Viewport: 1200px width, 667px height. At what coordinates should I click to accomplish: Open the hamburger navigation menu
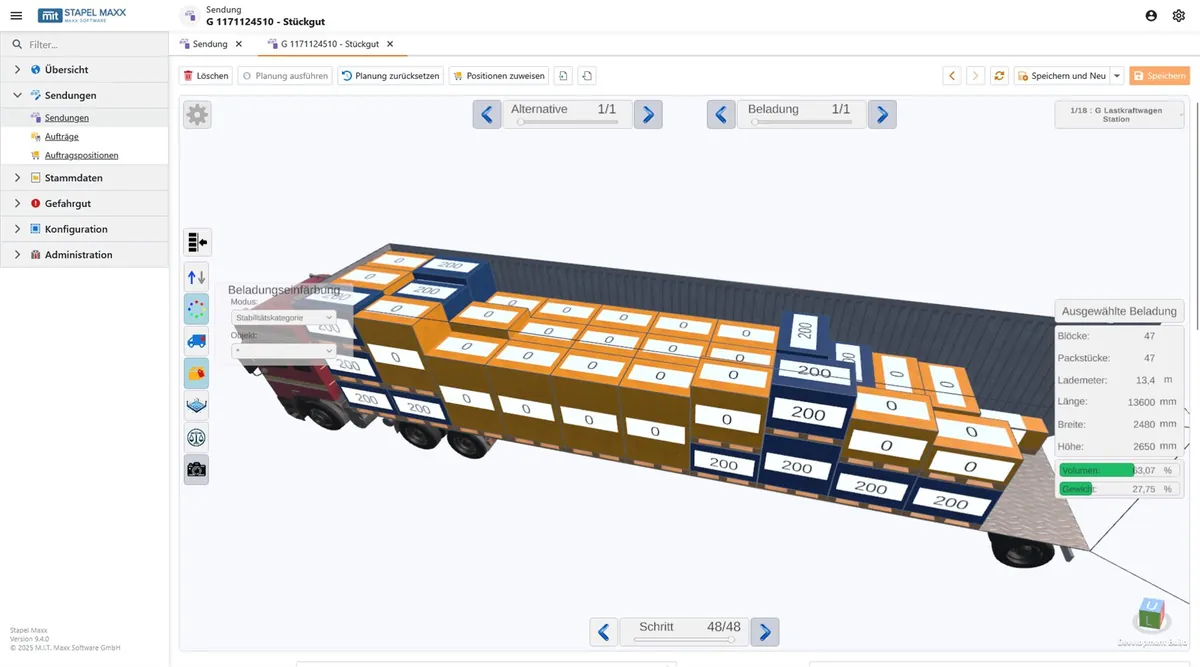(16, 15)
